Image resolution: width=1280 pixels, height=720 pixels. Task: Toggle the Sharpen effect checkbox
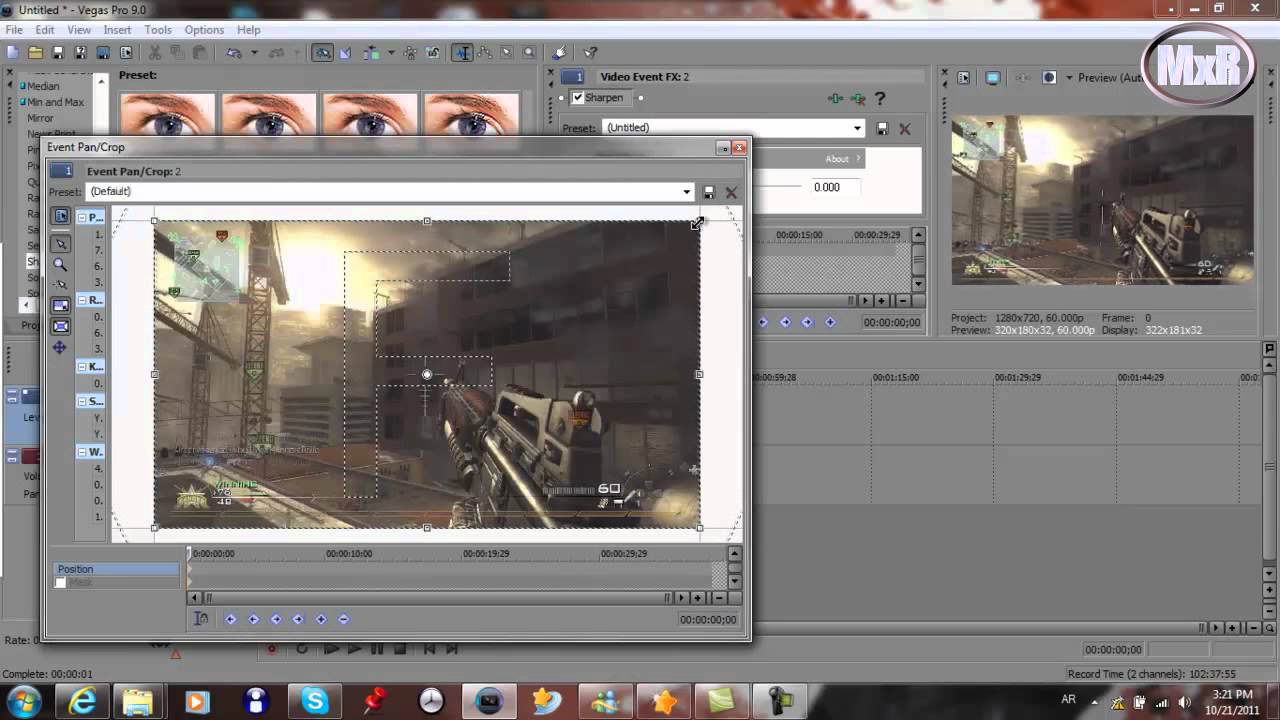click(x=577, y=98)
